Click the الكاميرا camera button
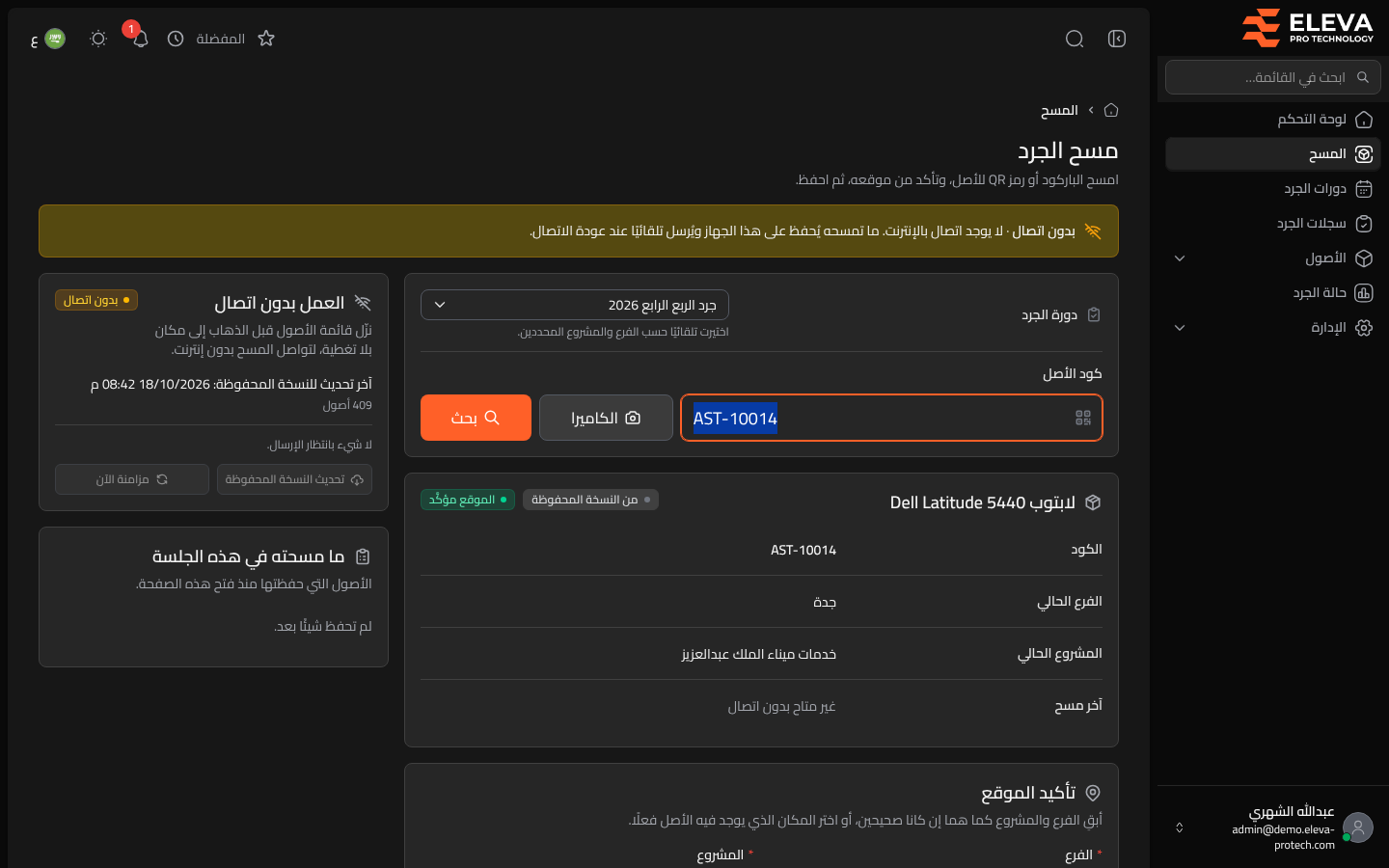The image size is (1389, 868). [x=606, y=418]
